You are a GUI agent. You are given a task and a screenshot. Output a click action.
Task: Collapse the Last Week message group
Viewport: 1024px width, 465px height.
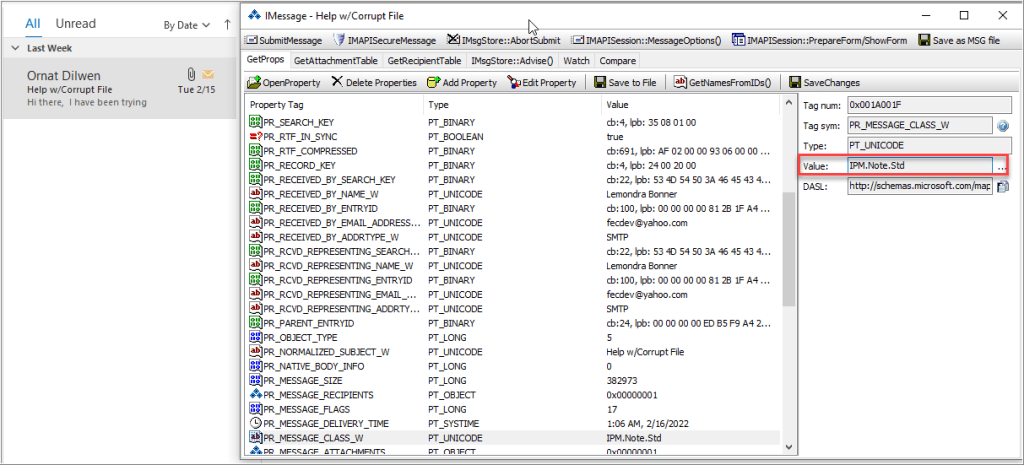pyautogui.click(x=15, y=48)
